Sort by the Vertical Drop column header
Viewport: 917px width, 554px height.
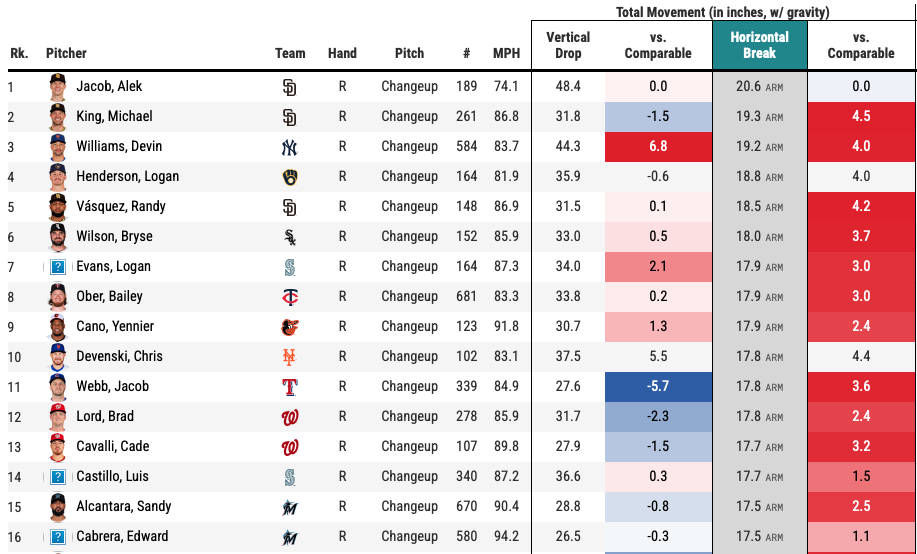click(568, 45)
